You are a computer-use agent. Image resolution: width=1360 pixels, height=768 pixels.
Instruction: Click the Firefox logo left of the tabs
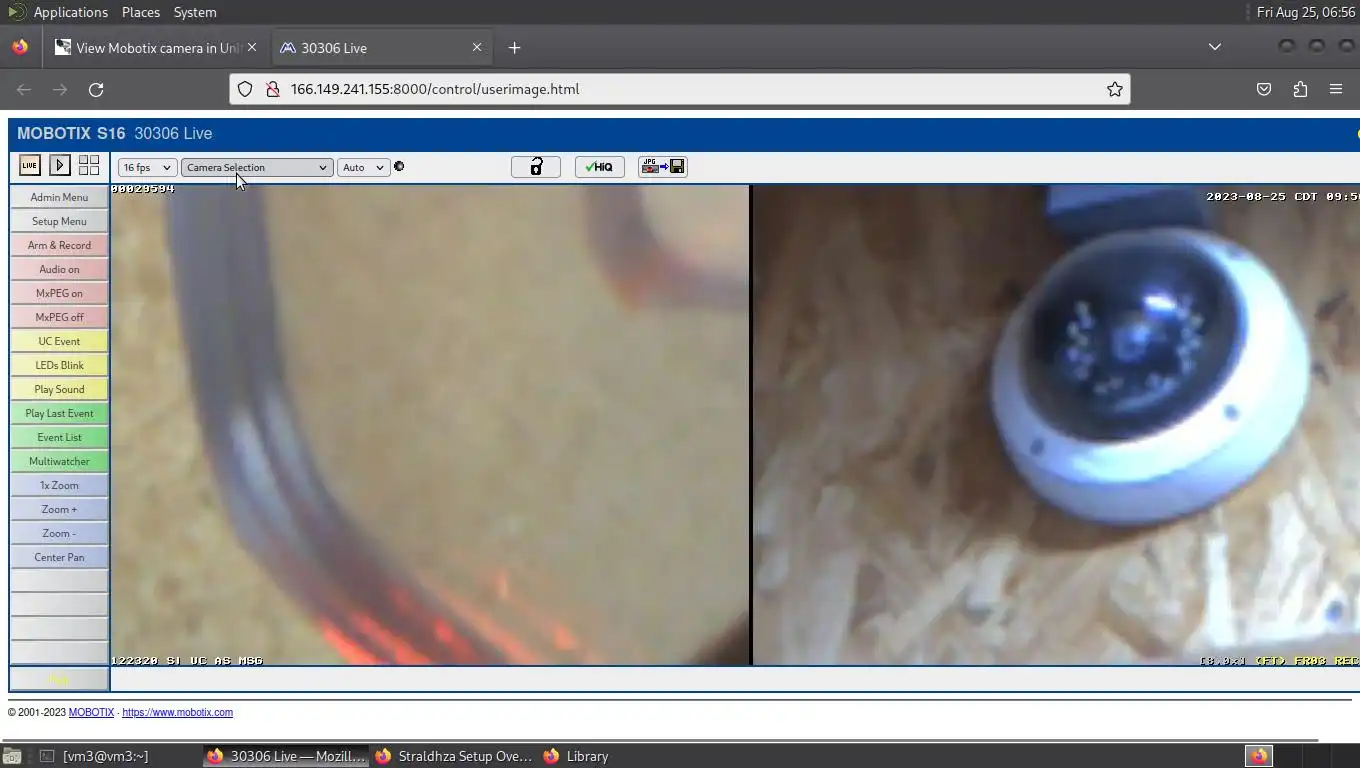[x=20, y=47]
